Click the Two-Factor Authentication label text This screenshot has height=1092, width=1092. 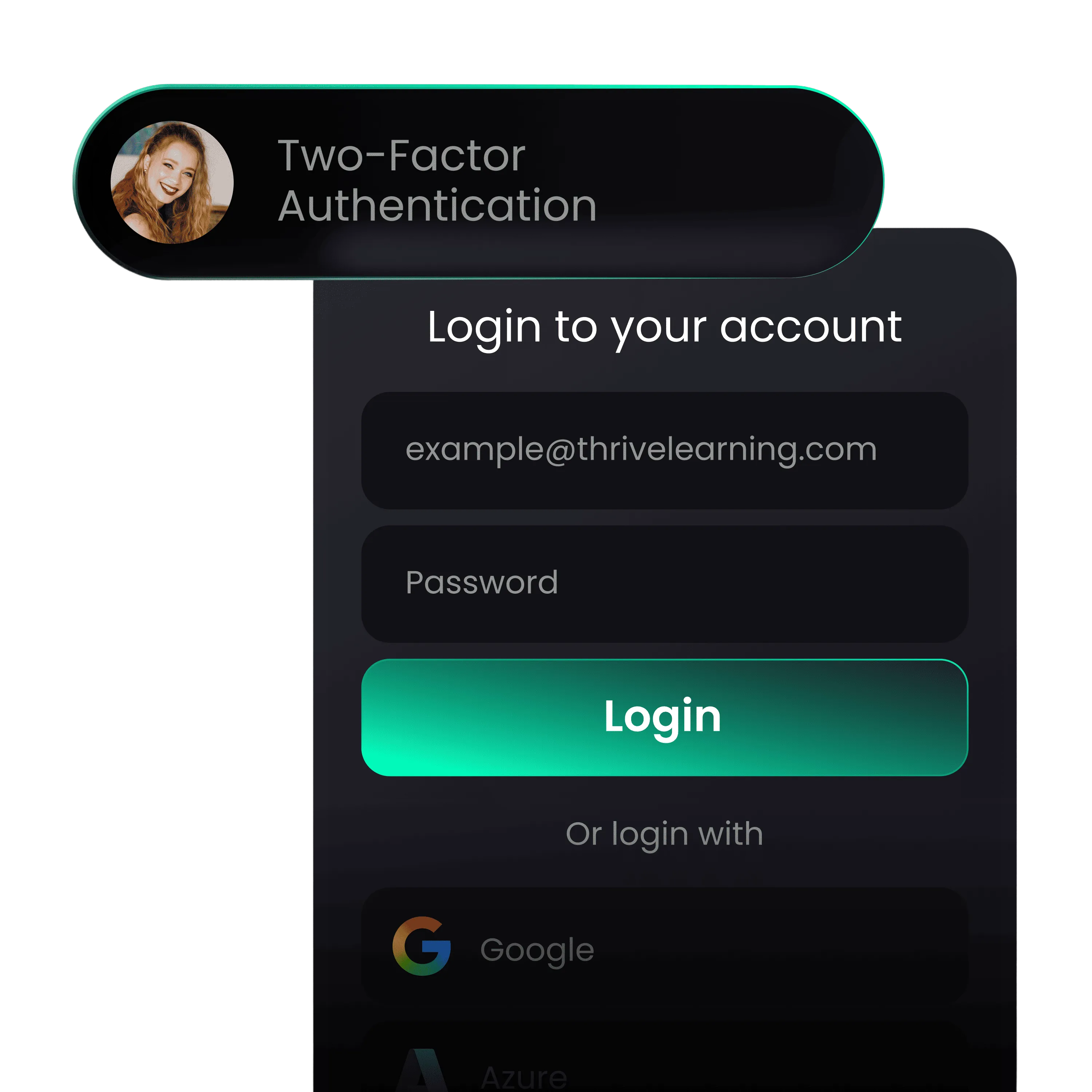point(438,181)
